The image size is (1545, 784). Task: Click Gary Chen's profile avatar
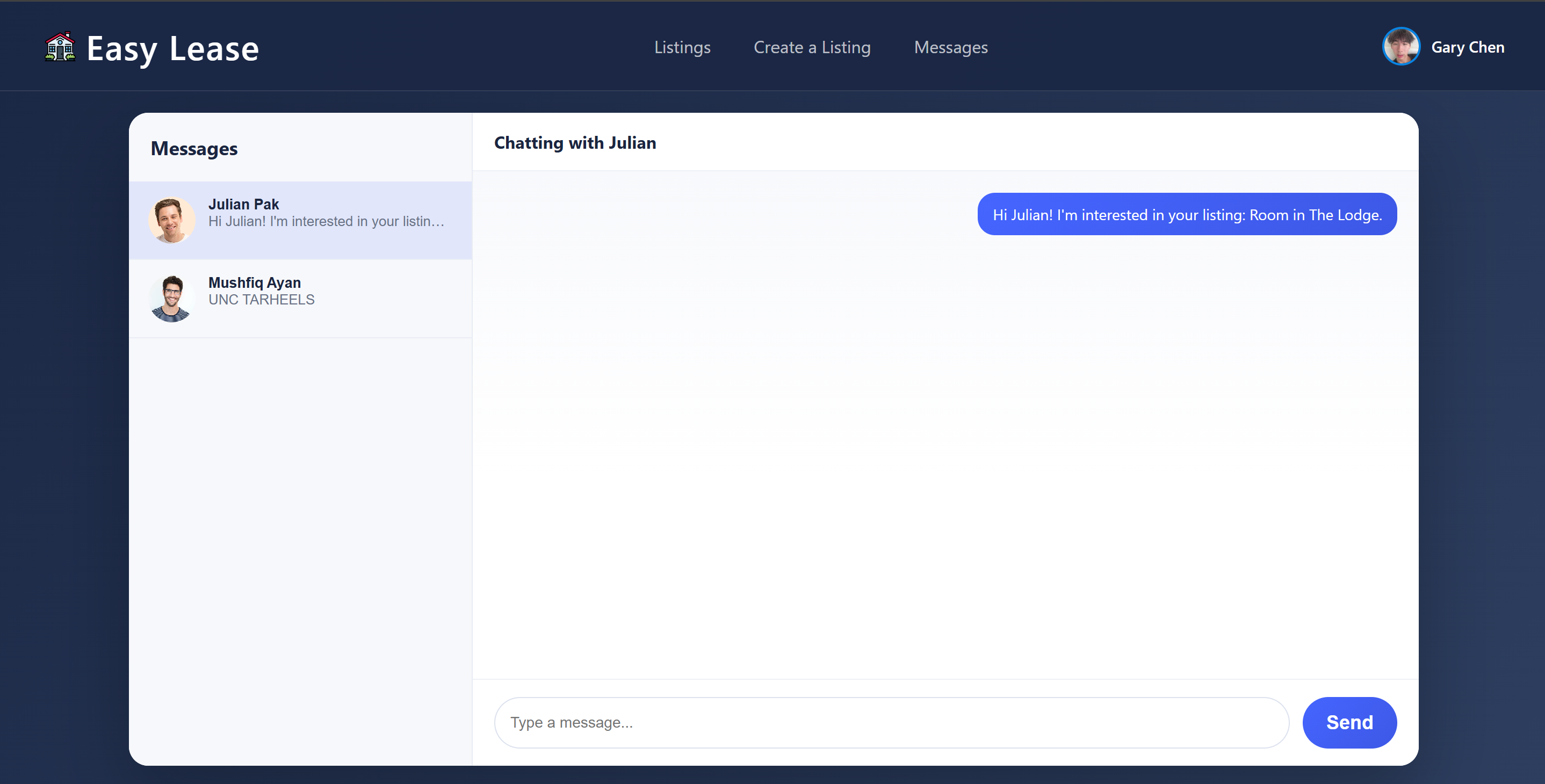(x=1401, y=47)
